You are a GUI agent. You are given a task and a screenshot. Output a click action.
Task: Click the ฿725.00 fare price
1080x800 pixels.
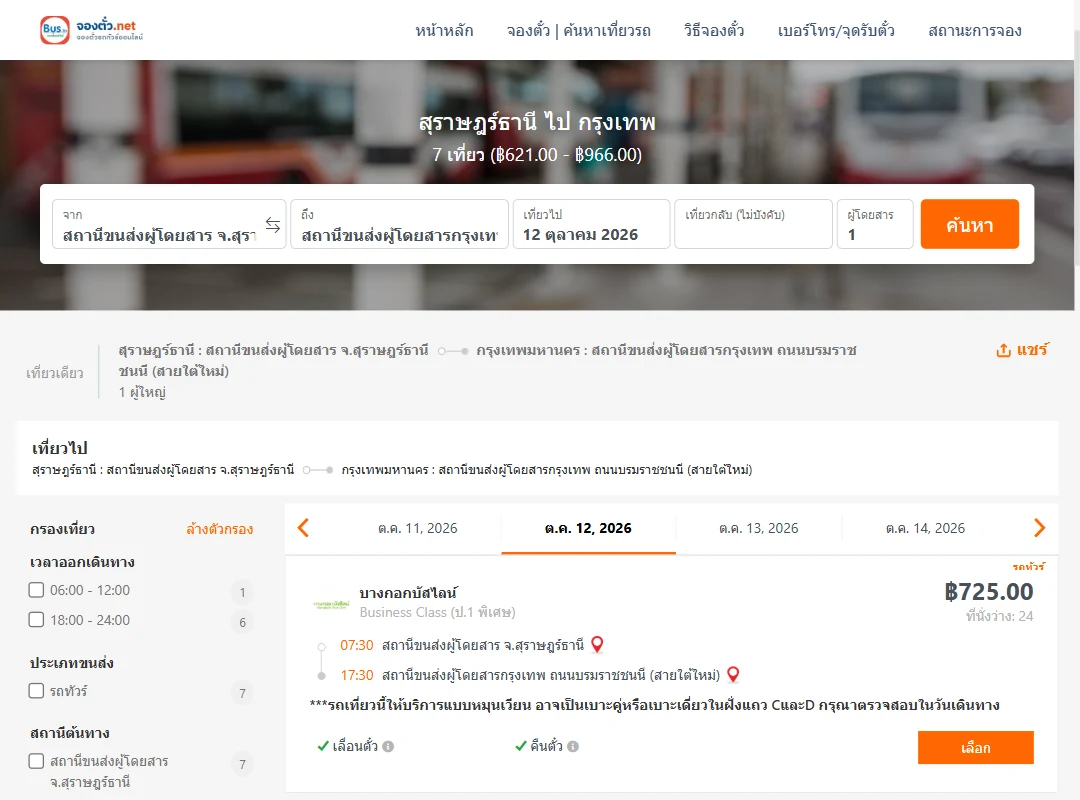click(989, 592)
